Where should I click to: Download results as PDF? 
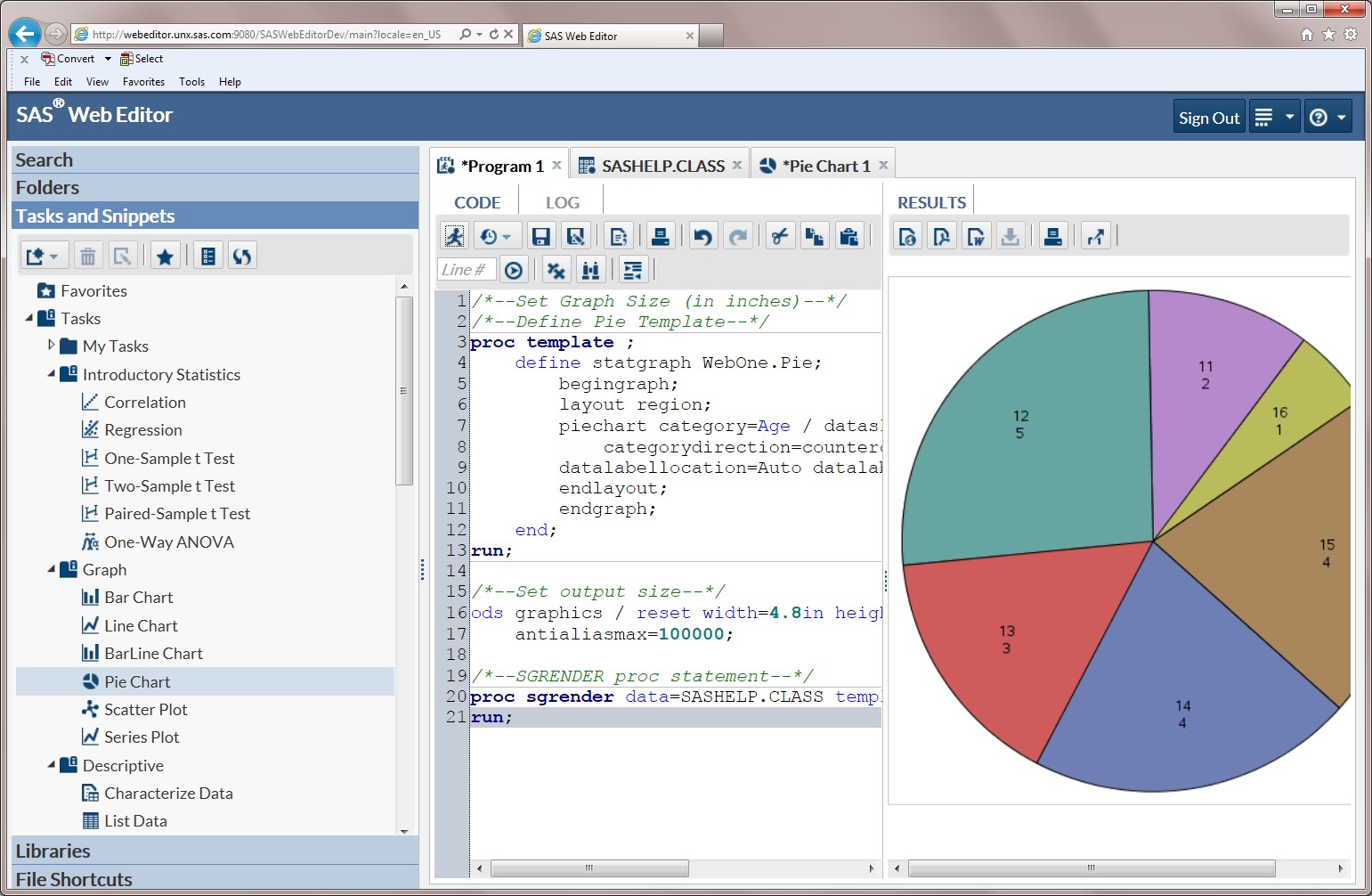pos(942,235)
